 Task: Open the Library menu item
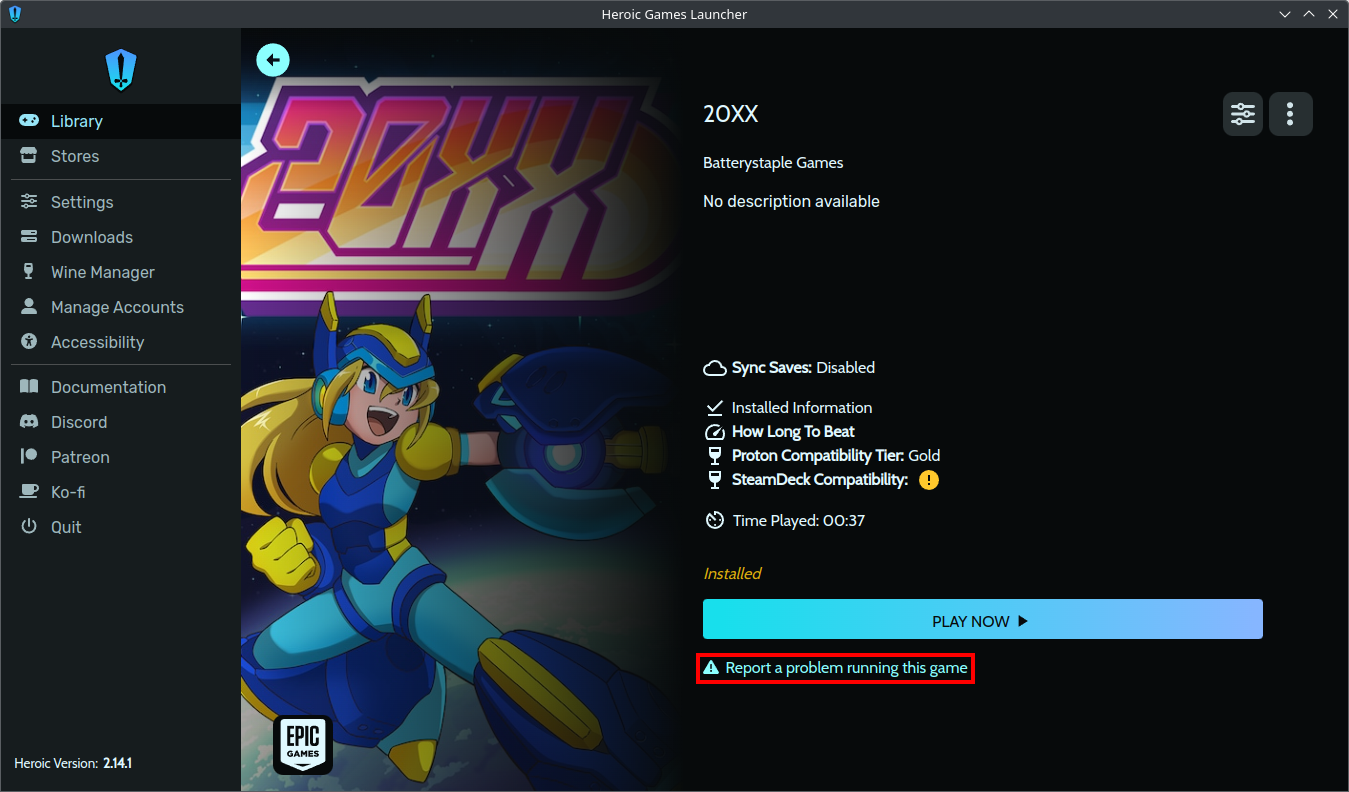[x=120, y=121]
